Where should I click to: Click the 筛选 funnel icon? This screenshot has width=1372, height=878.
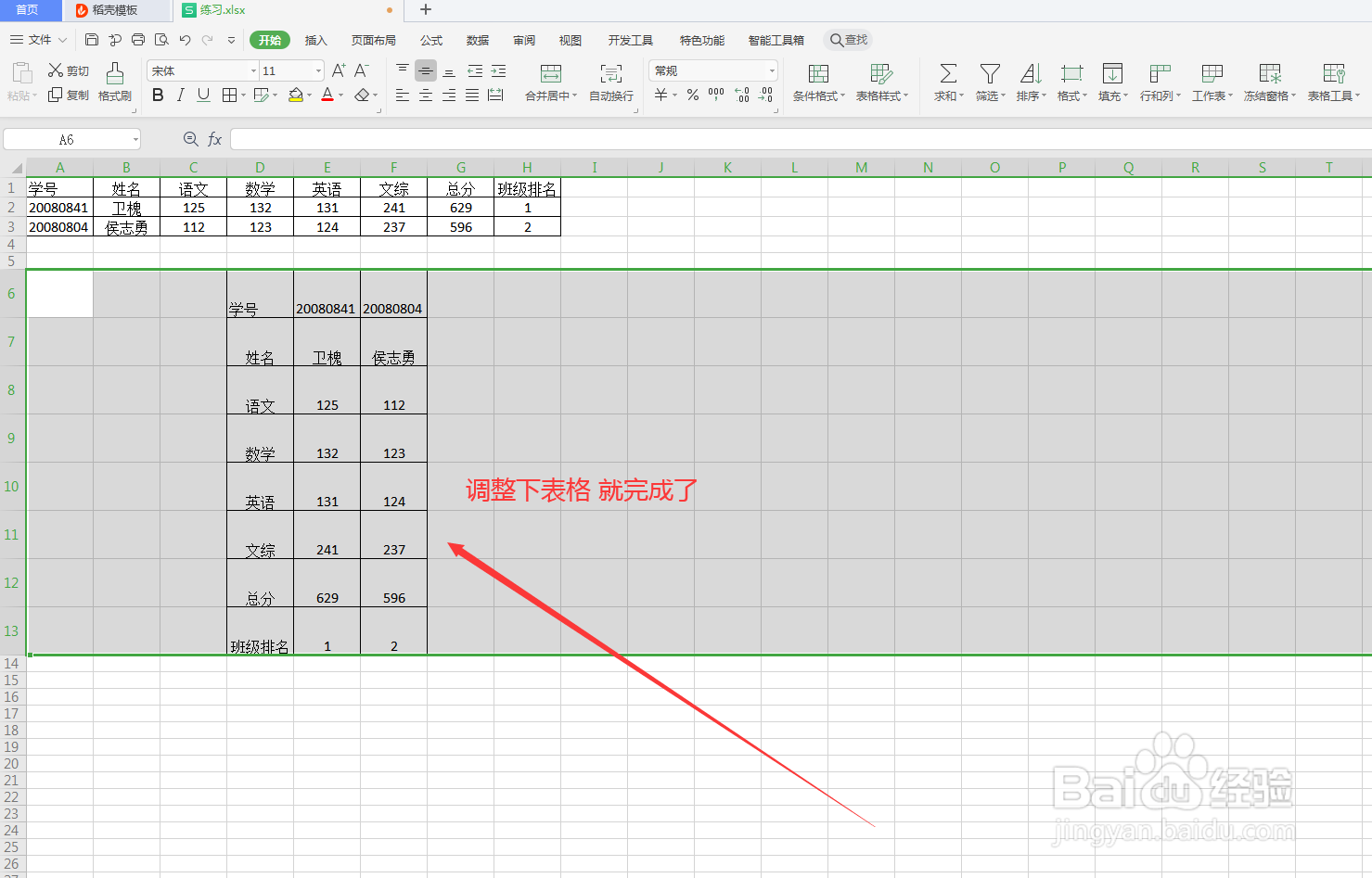990,74
